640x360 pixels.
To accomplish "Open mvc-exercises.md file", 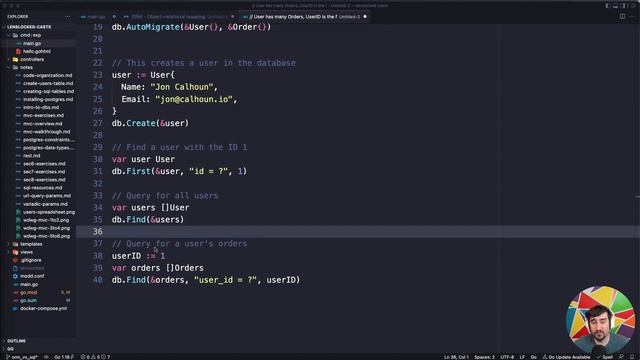I will (x=43, y=116).
